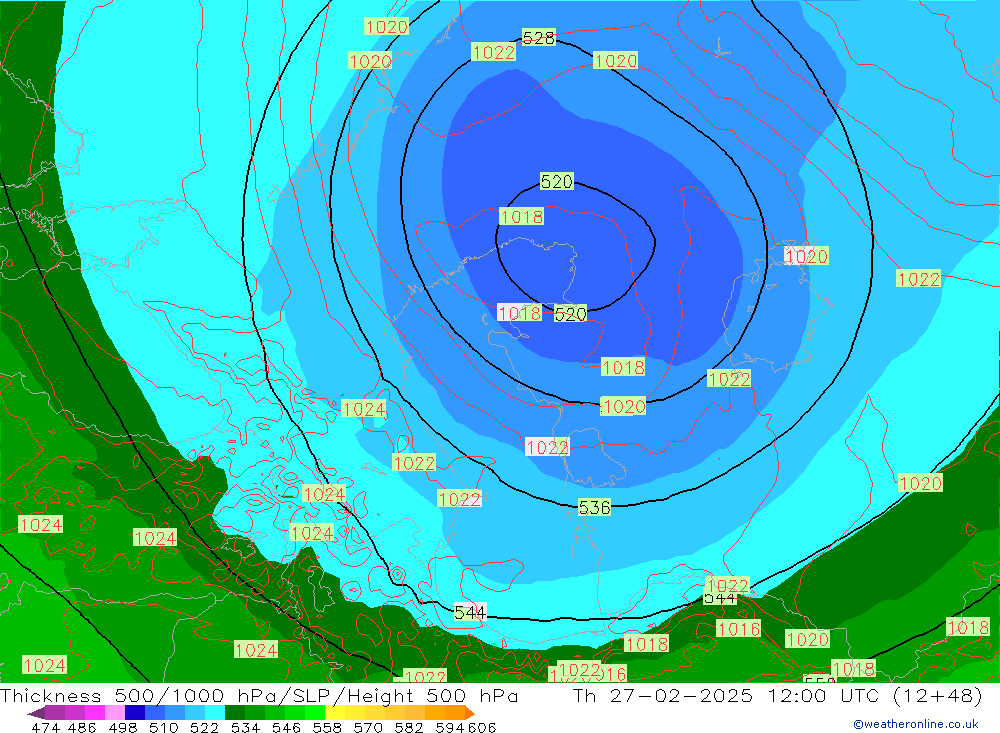Click the 474 legend value
This screenshot has width=1000, height=733.
(x=45, y=727)
